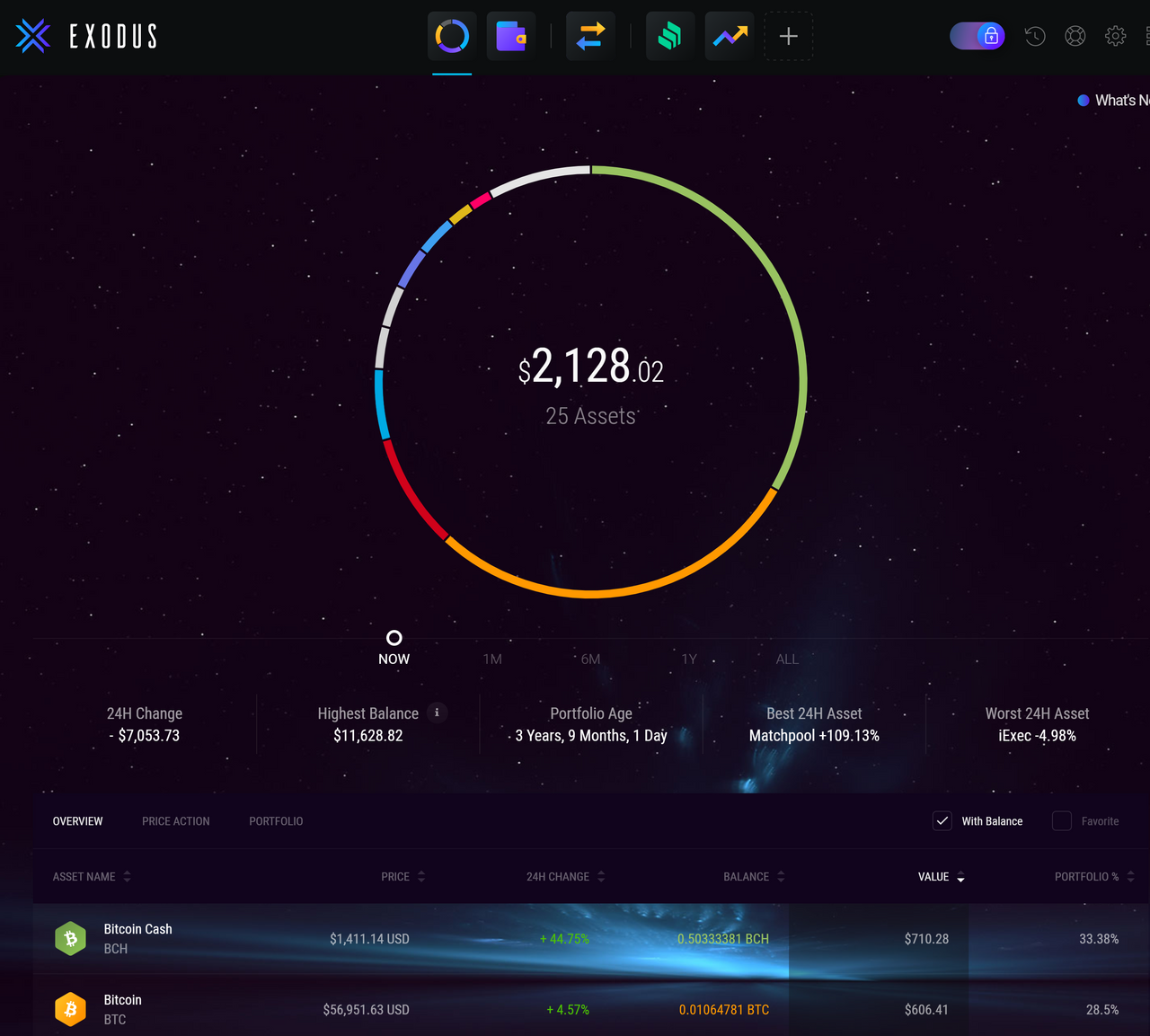Image resolution: width=1150 pixels, height=1036 pixels.
Task: Click the 25 Assets label
Action: (x=590, y=416)
